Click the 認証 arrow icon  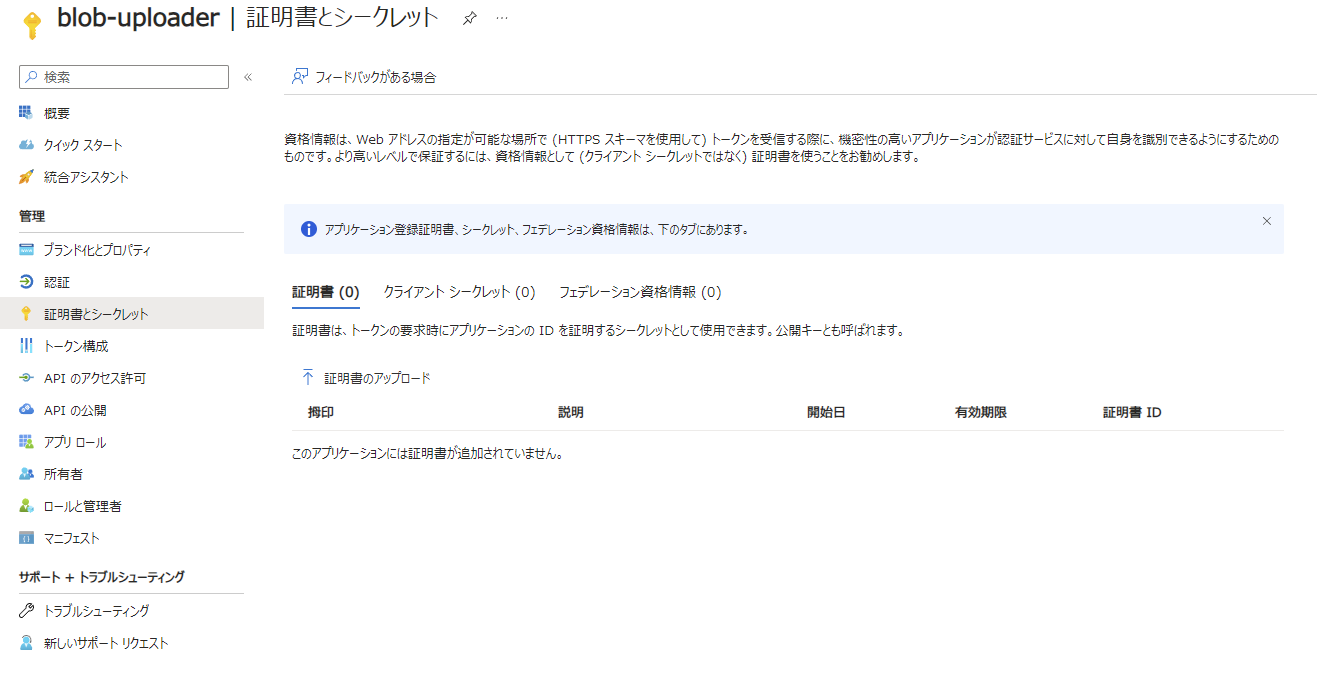[x=26, y=282]
